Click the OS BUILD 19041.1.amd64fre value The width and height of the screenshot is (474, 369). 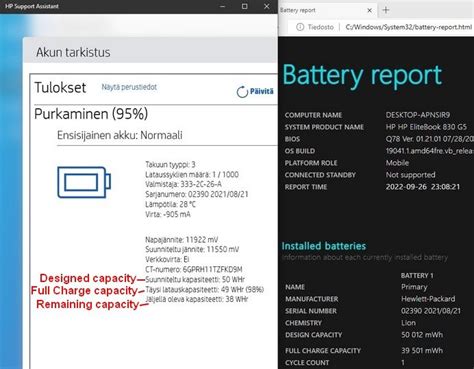coord(430,151)
